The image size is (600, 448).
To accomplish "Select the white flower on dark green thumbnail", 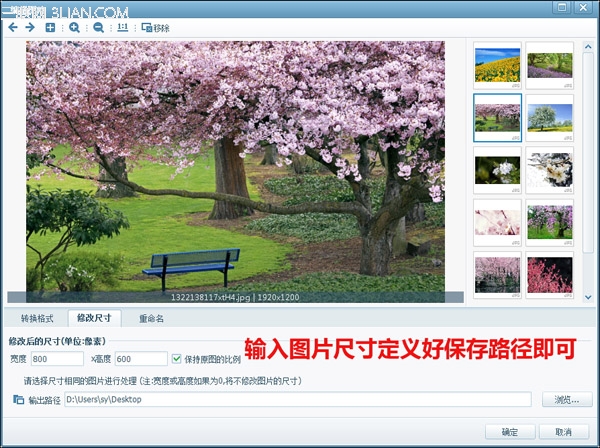I will tap(497, 170).
